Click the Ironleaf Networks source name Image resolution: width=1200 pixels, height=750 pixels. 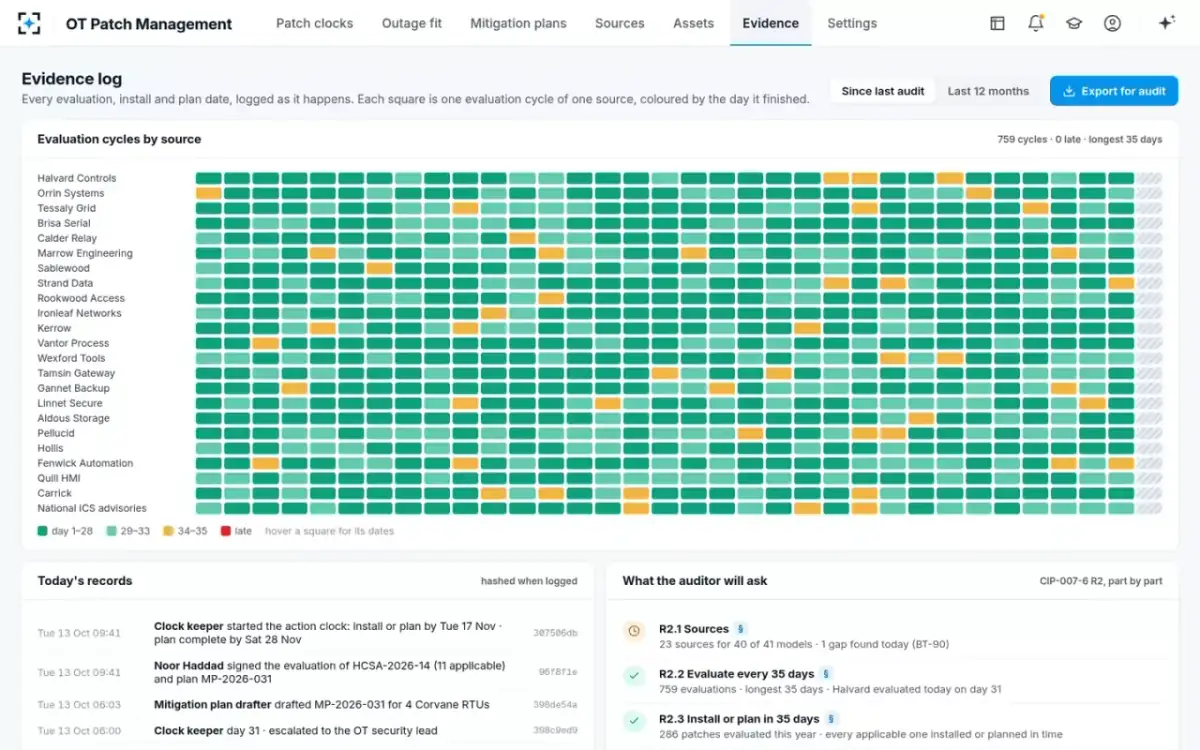coord(79,313)
